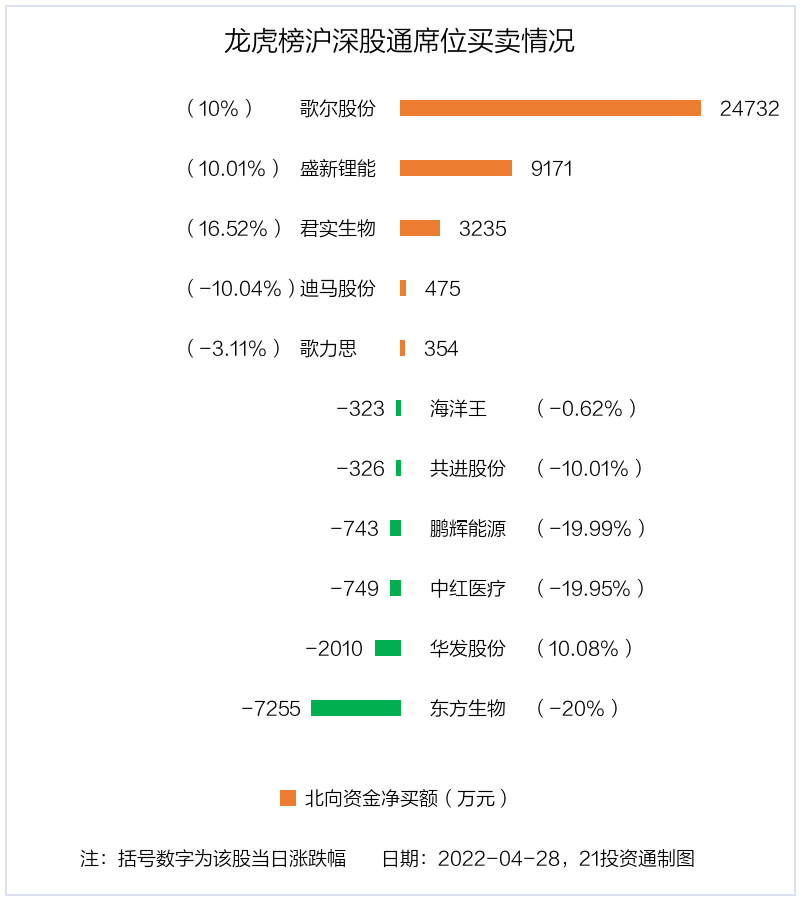Viewport: 800px width, 900px height.
Task: Click the orange legend swatch for 北向资金净买额
Action: click(x=288, y=798)
